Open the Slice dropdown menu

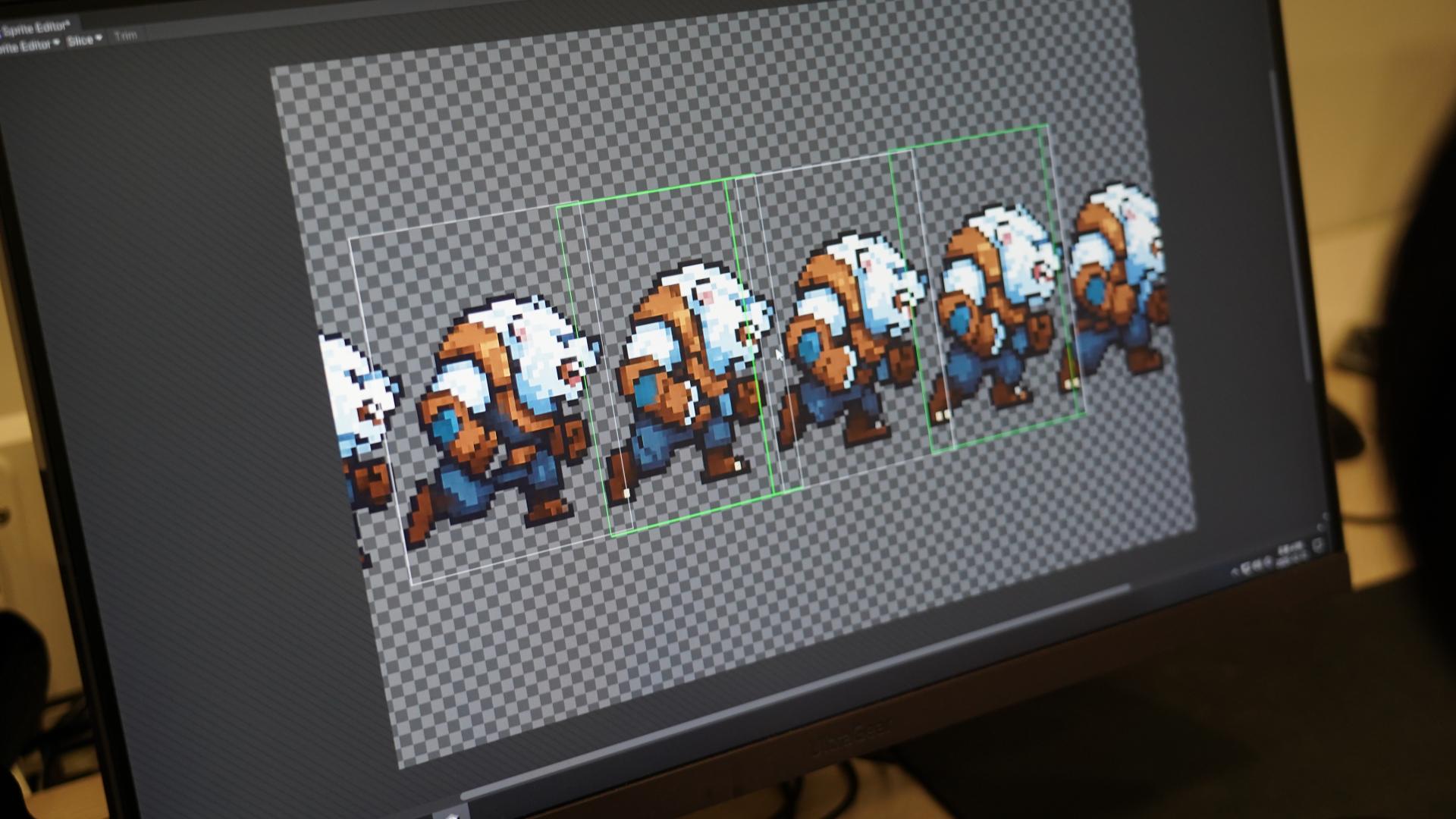(x=83, y=40)
